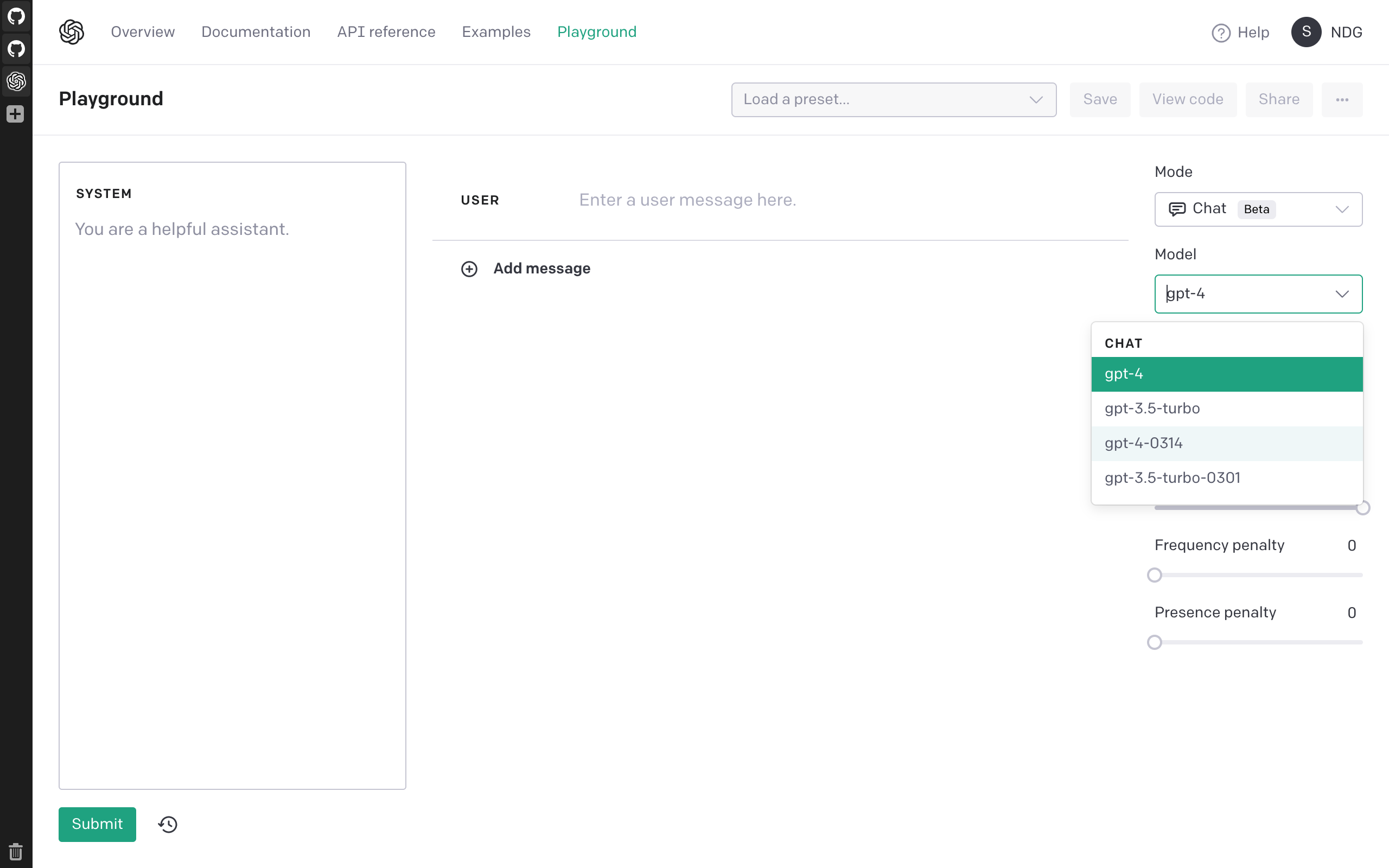This screenshot has width=1389, height=868.
Task: Click the trash icon in left sidebar
Action: click(x=16, y=851)
